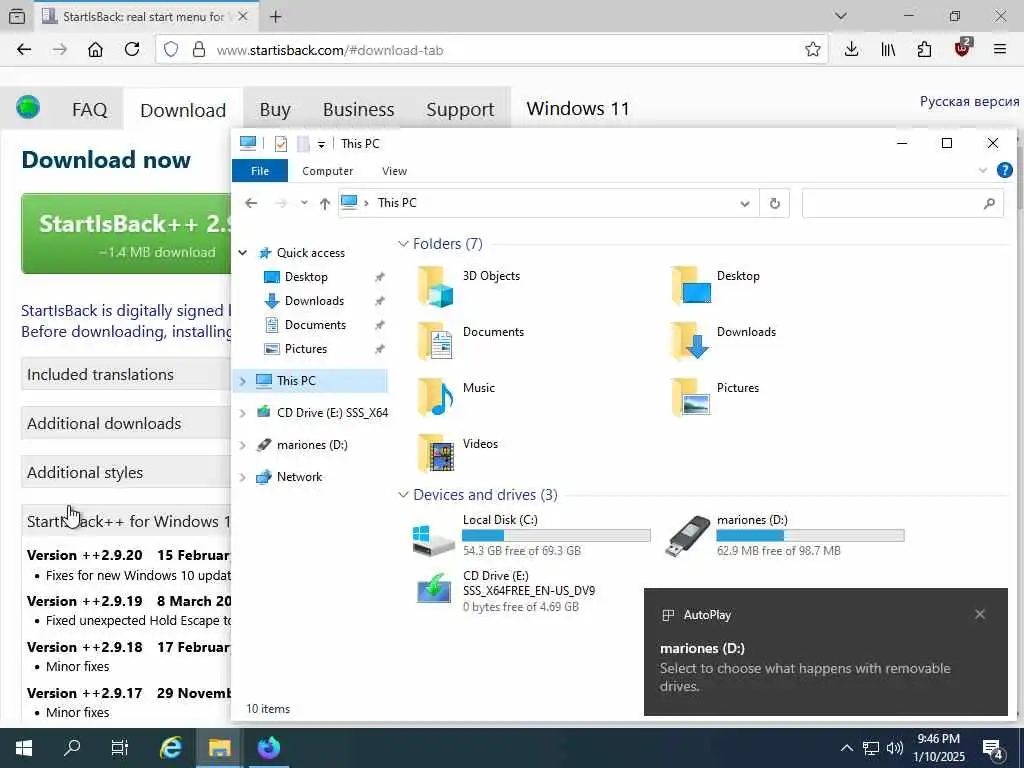Viewport: 1024px width, 768px height.
Task: Expand Additional downloads section
Action: pos(127,423)
